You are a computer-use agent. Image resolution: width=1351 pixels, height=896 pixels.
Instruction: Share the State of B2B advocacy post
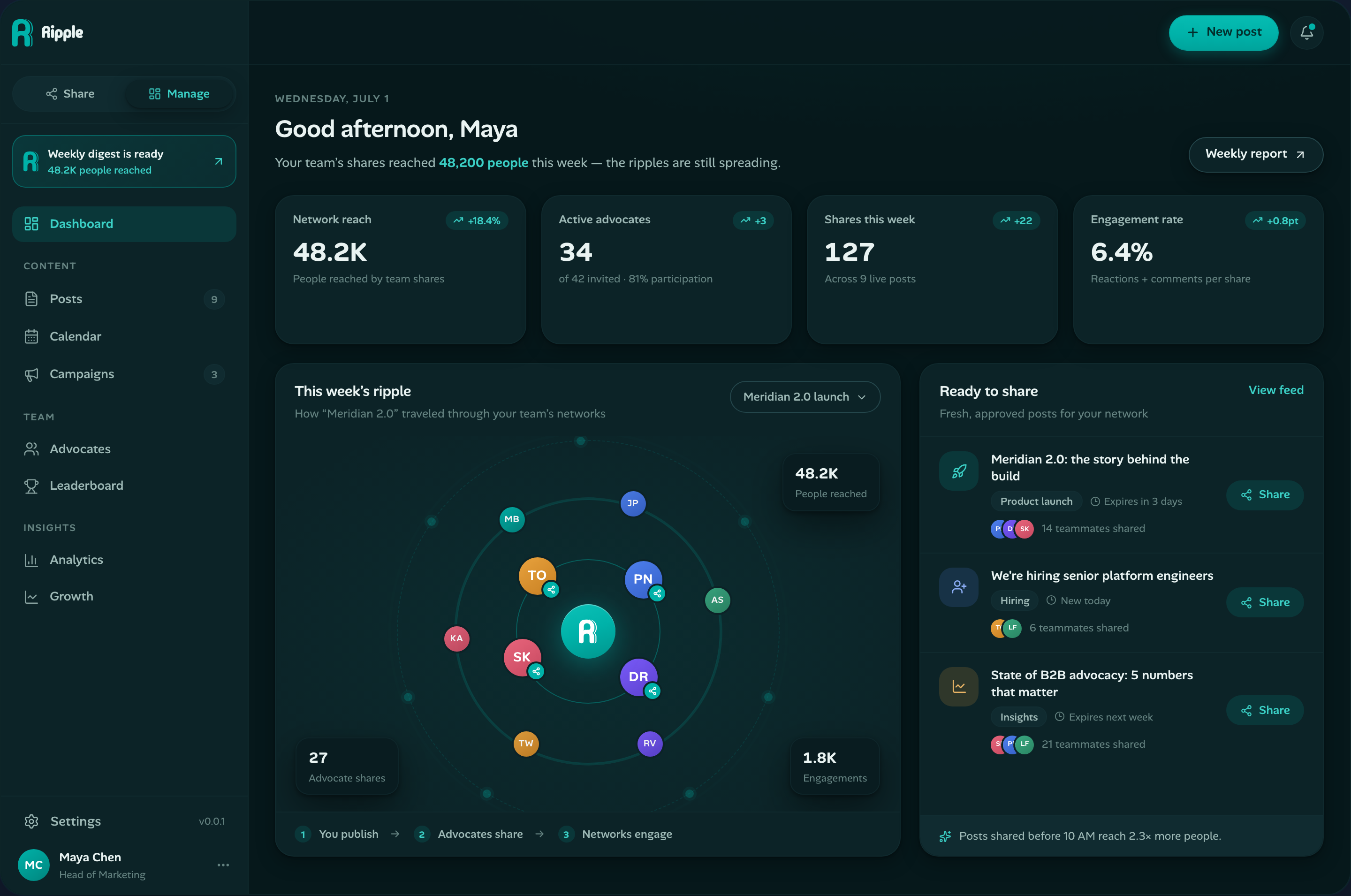point(1265,710)
